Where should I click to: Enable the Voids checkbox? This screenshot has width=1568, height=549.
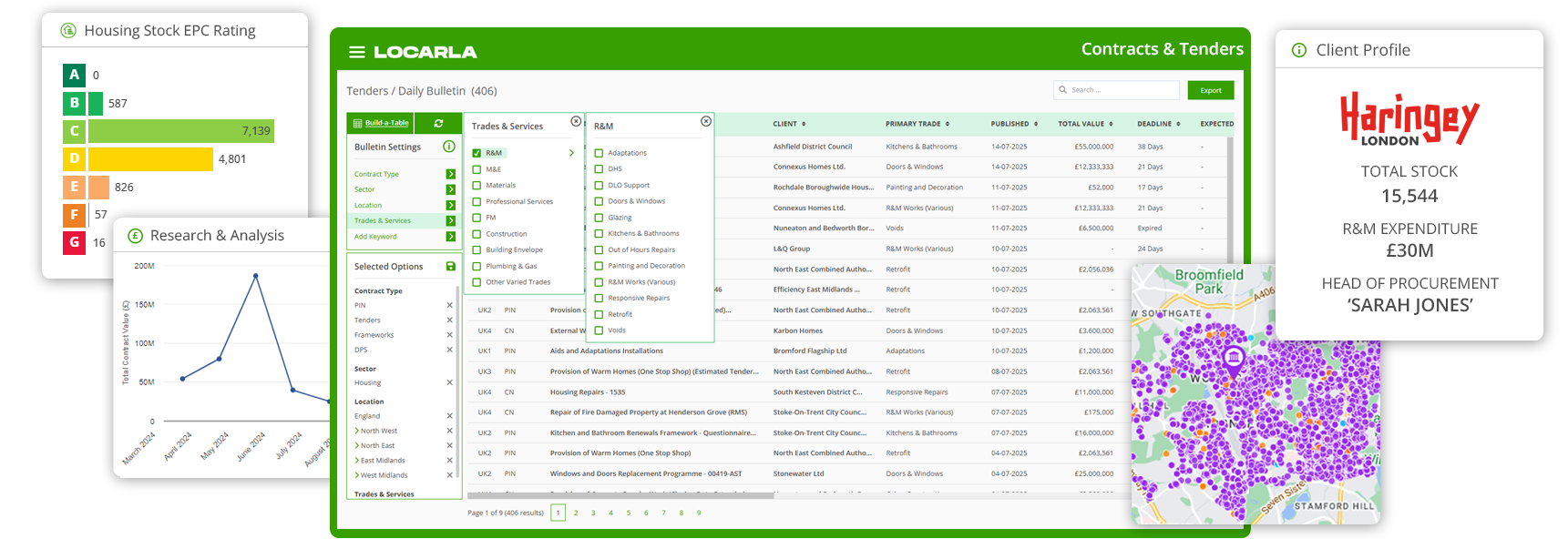click(599, 330)
